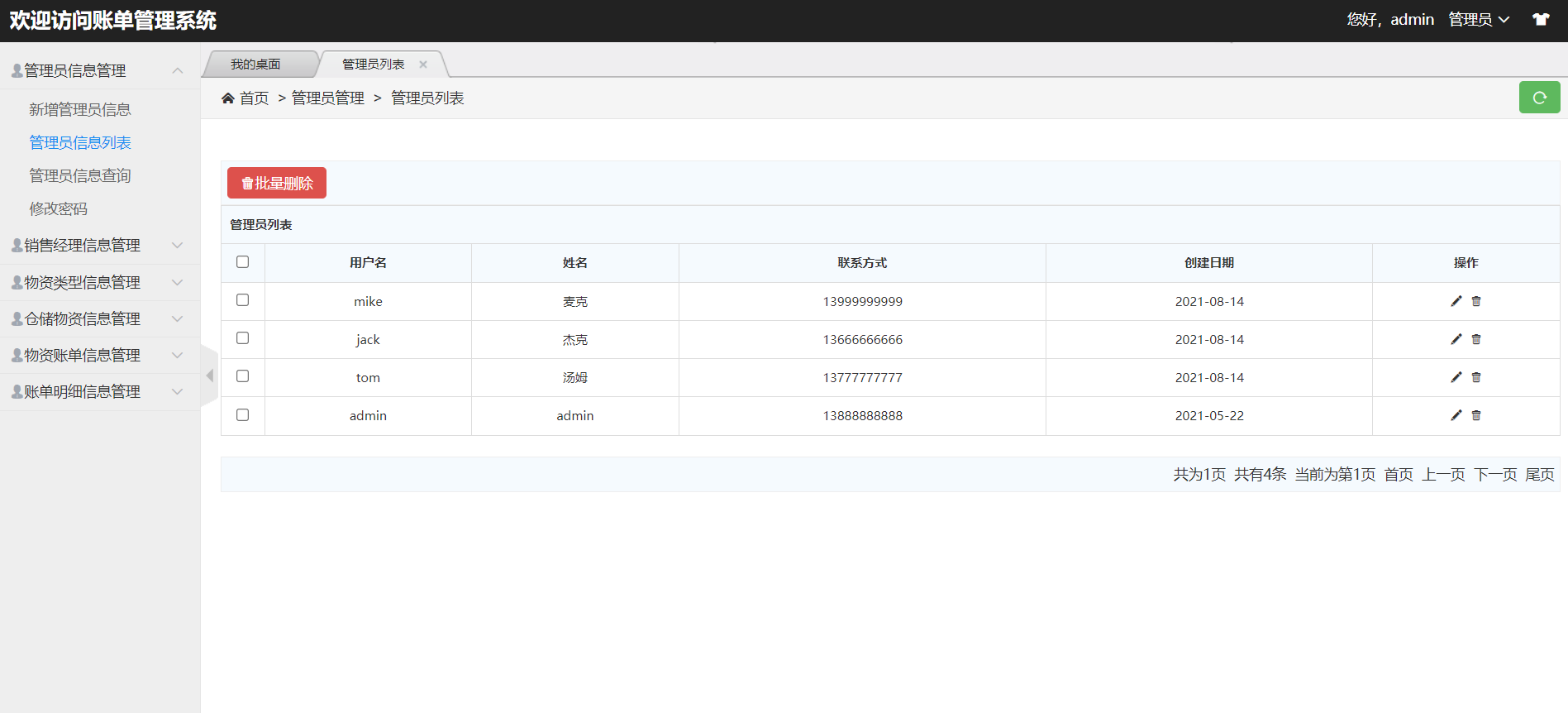Click user icon beside 销售经理信息管理
This screenshot has width=1568, height=713.
[x=17, y=245]
